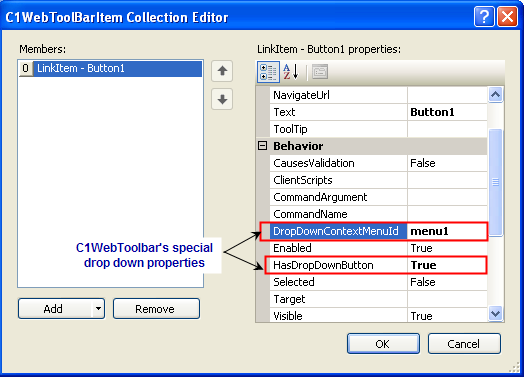Select the Visible property name
Image resolution: width=524 pixels, height=377 pixels.
click(288, 316)
